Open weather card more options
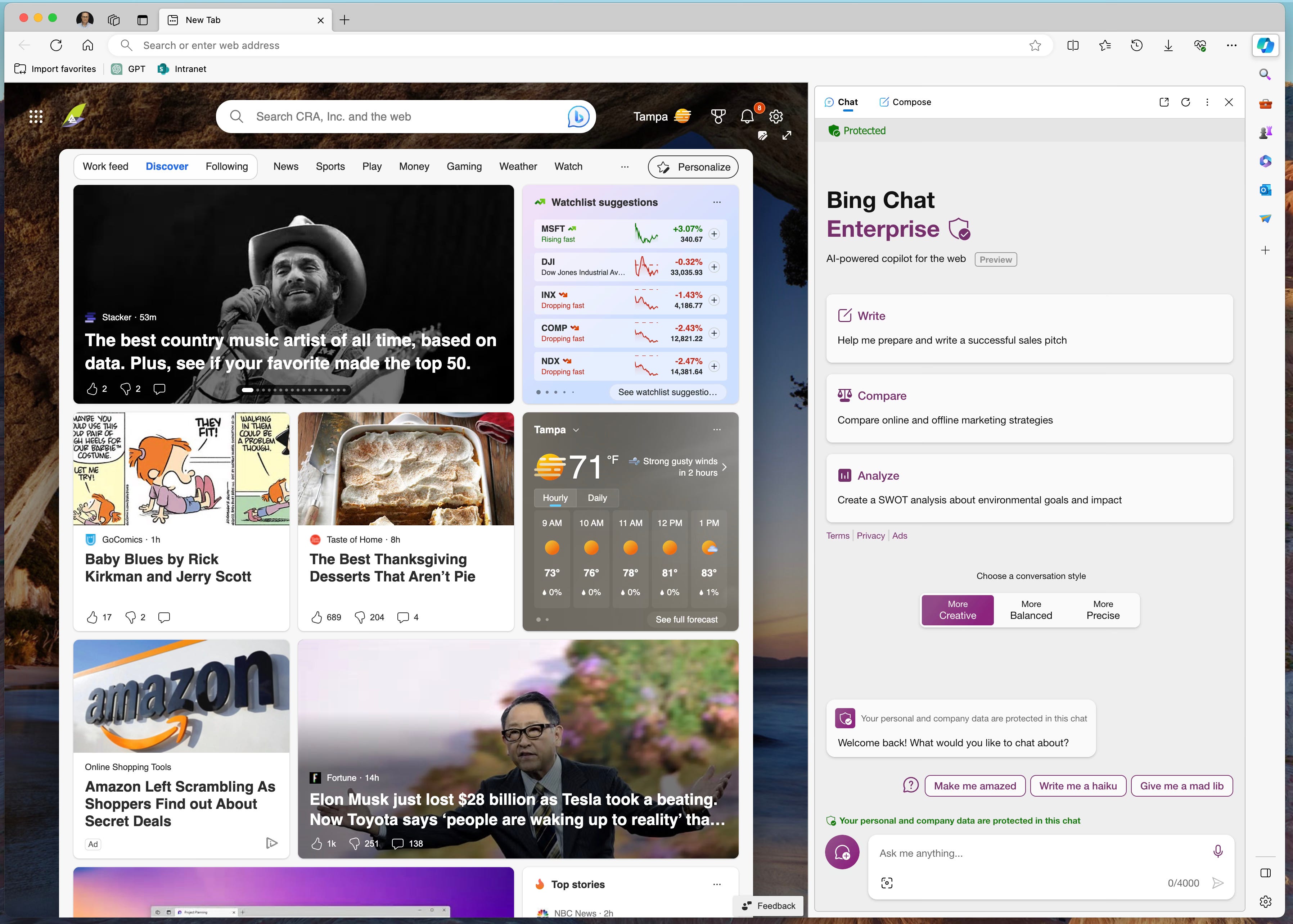The width and height of the screenshot is (1293, 924). [717, 430]
